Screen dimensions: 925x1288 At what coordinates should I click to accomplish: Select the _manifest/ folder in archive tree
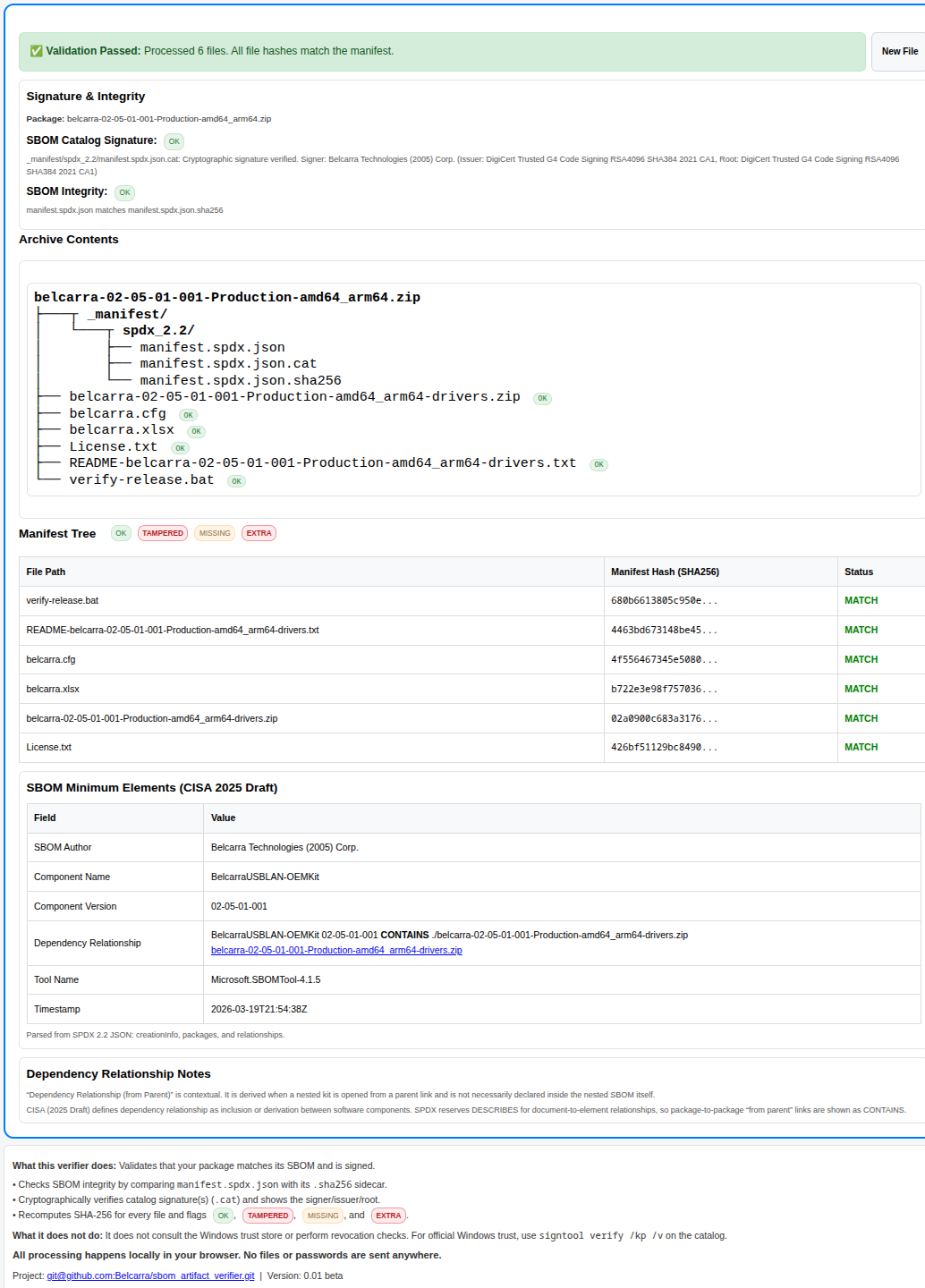(127, 315)
